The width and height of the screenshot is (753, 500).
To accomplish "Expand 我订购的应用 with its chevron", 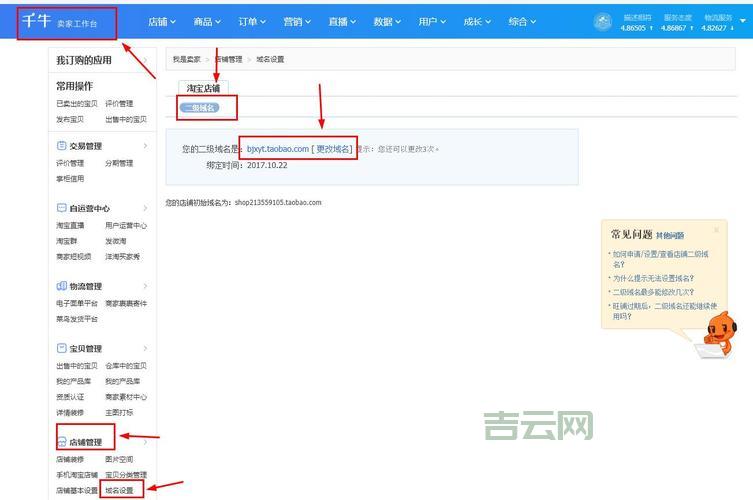I will [146, 60].
